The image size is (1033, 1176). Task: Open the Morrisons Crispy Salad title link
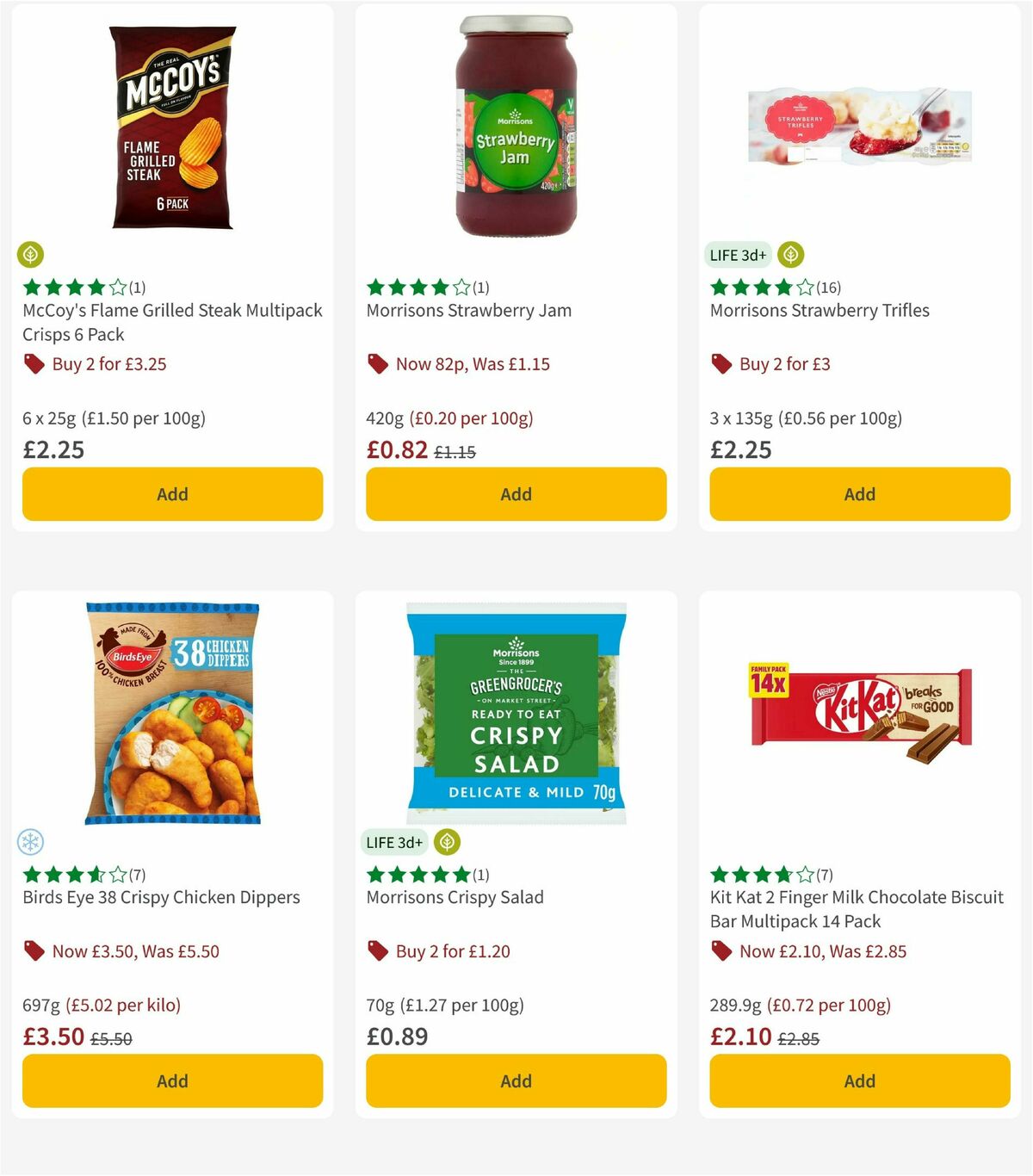455,897
